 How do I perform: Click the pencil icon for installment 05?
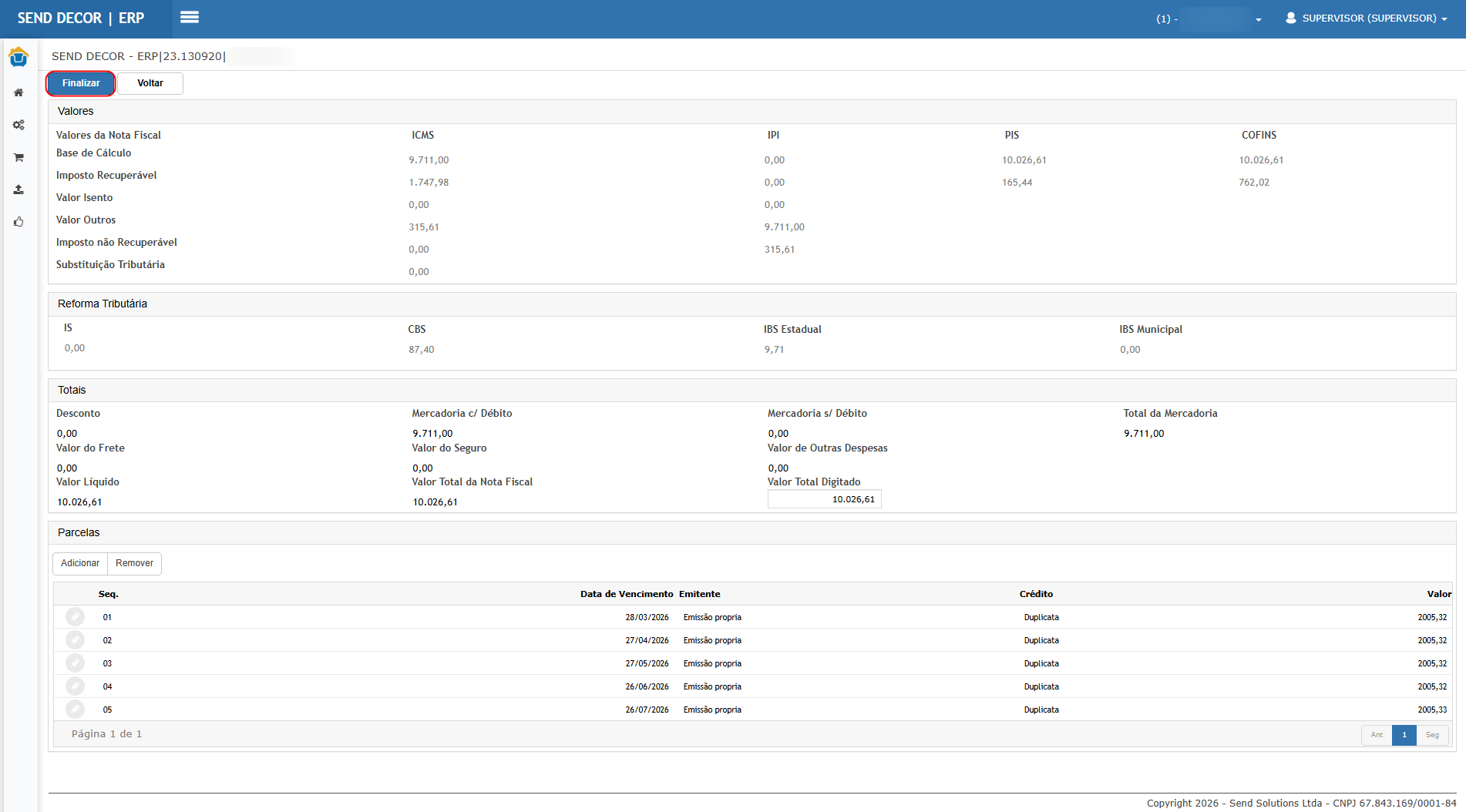[75, 710]
